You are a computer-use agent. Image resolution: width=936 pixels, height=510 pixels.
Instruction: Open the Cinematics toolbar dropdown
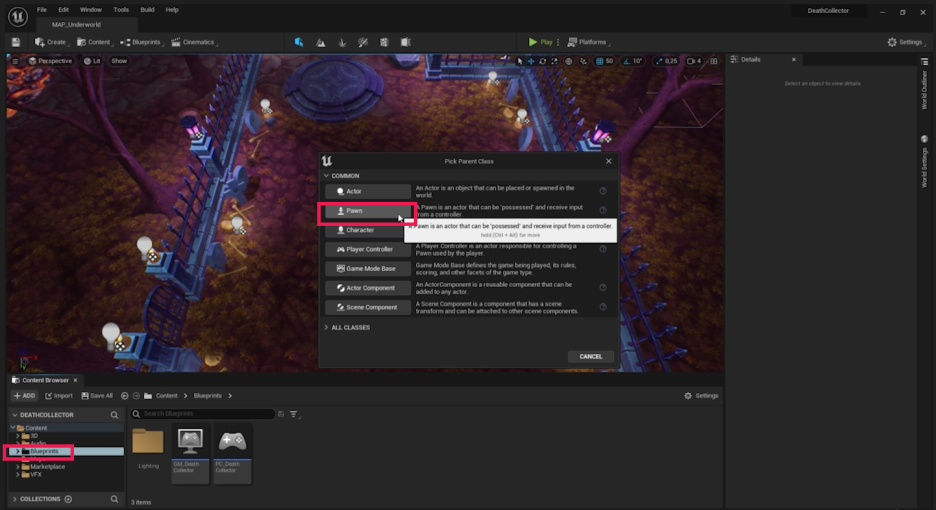tap(194, 42)
